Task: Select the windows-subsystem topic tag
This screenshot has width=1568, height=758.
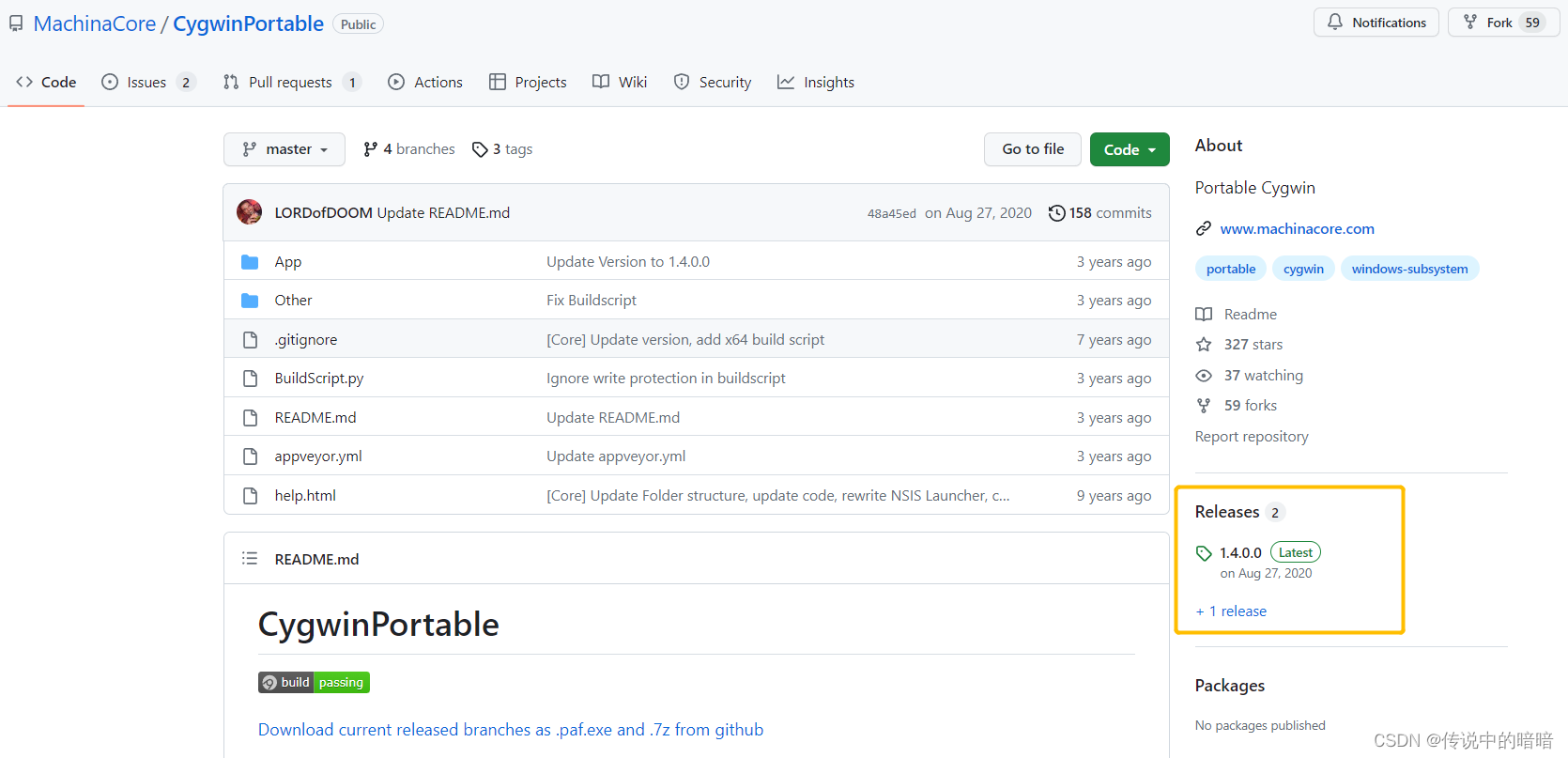Action: 1409,269
